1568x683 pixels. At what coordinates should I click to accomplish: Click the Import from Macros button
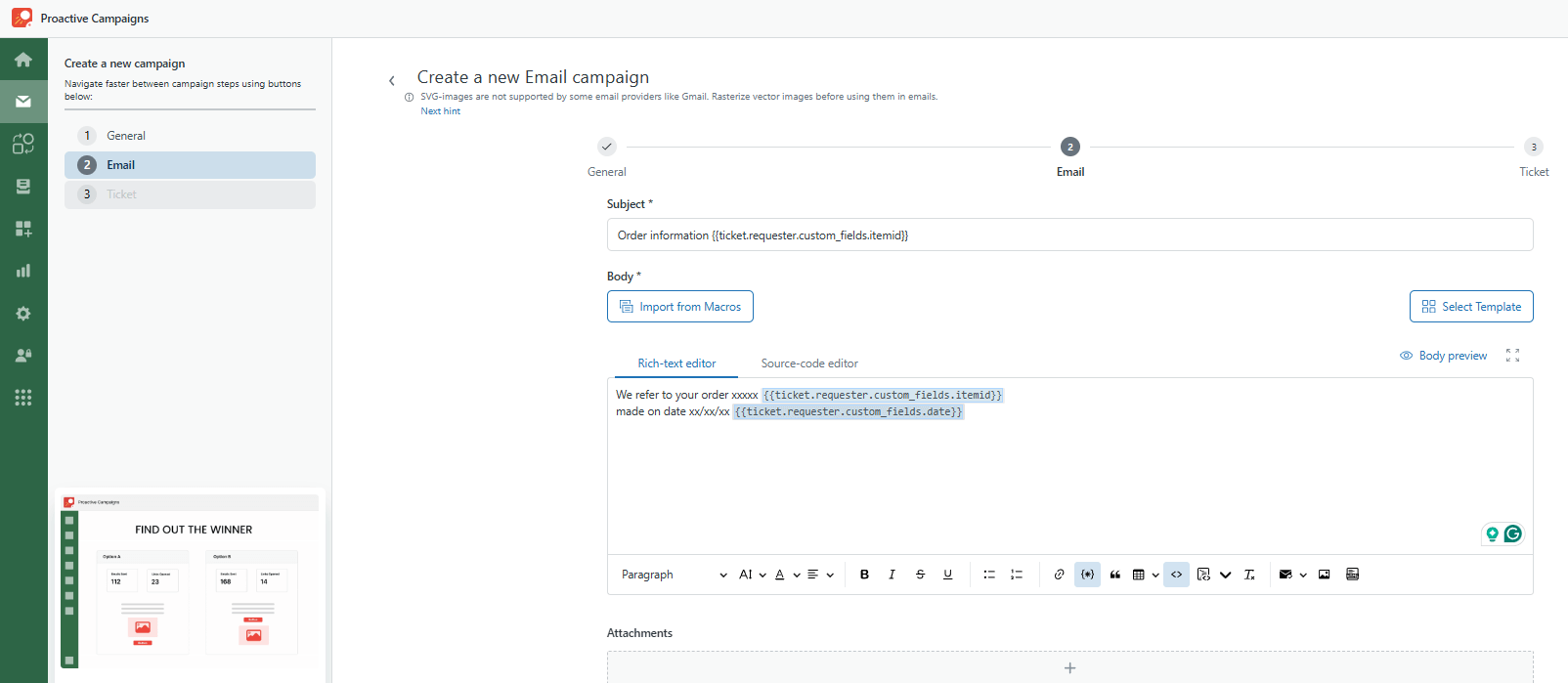680,307
